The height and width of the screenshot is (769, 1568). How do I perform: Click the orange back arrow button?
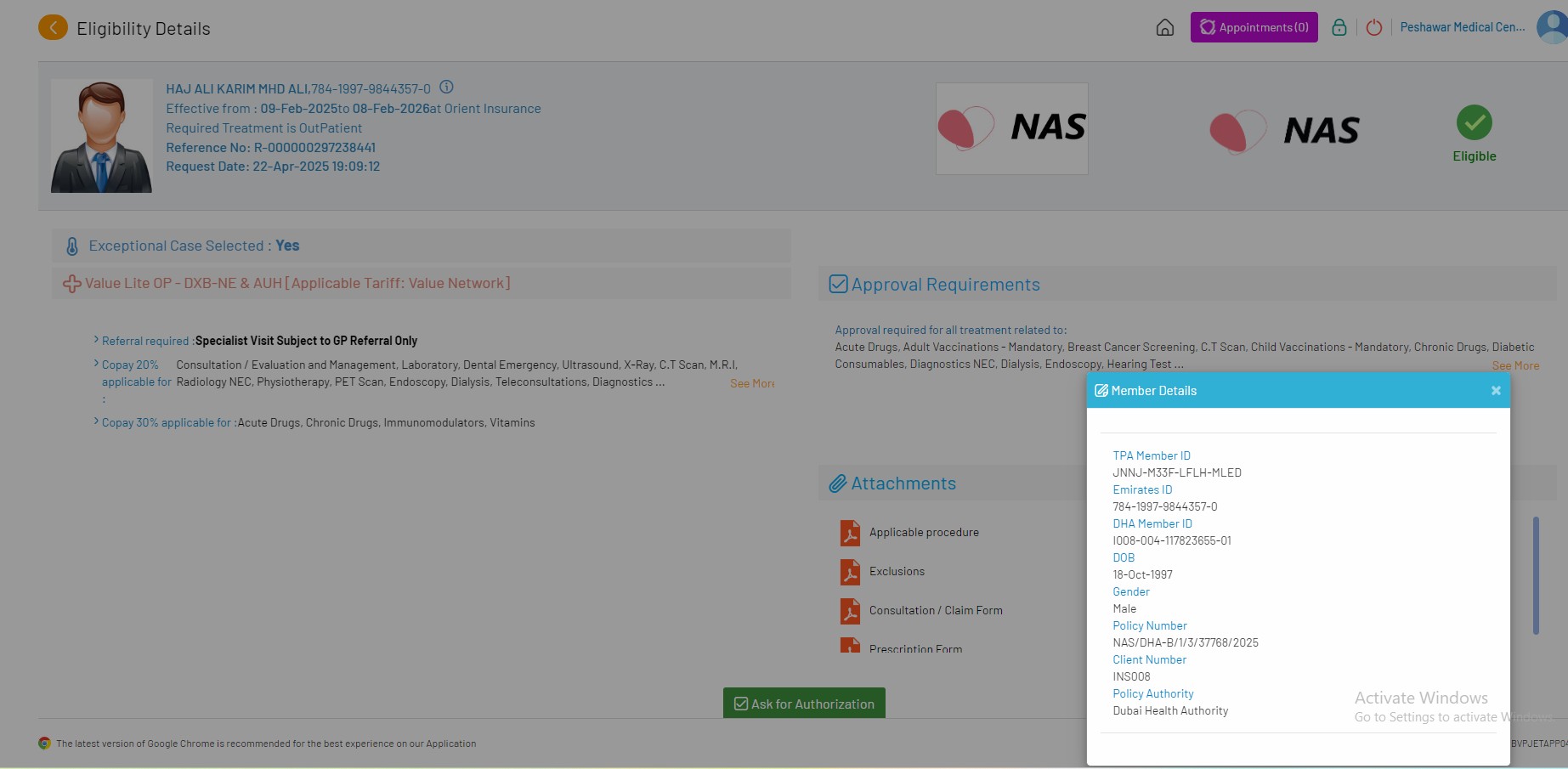[53, 28]
